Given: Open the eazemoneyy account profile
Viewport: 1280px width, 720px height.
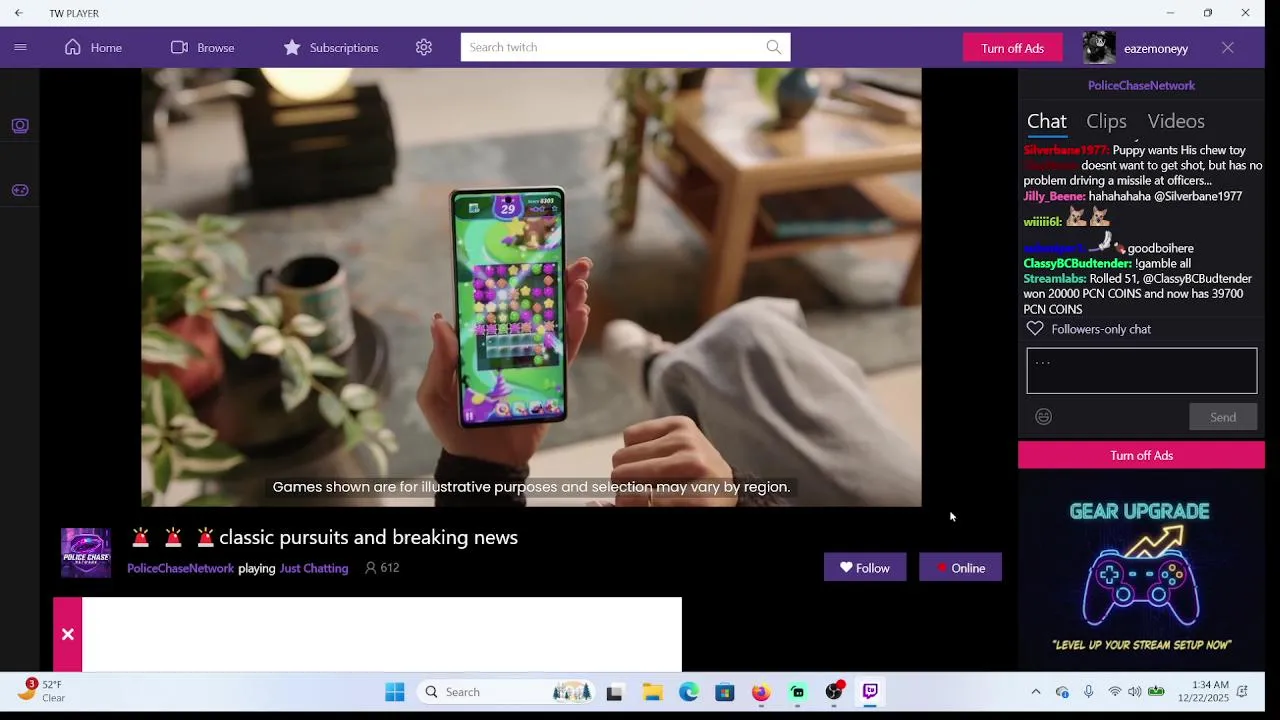Looking at the screenshot, I should [1155, 48].
